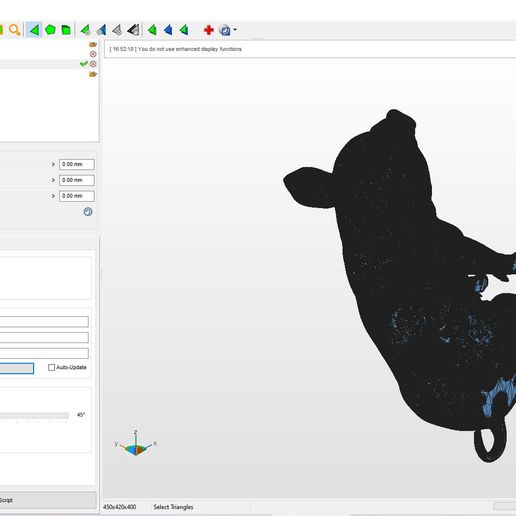Click blue-bordered button left of Auto-Update
This screenshot has width=516, height=516.
click(17, 368)
